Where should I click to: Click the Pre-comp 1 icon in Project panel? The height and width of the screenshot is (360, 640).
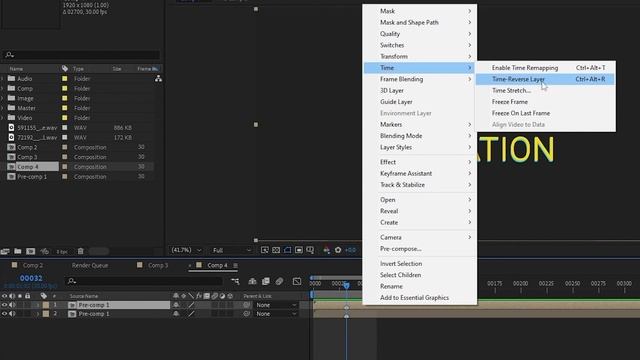click(x=11, y=177)
